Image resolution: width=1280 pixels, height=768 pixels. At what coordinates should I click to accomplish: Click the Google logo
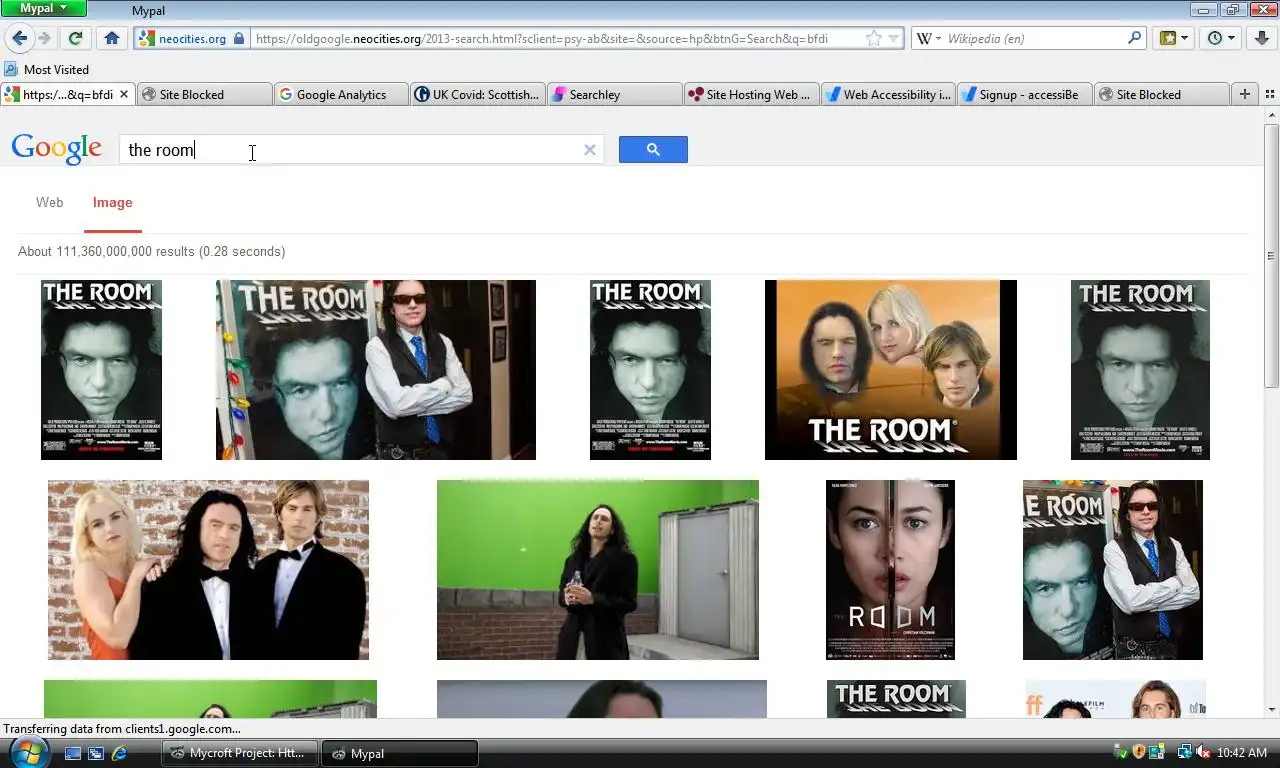point(56,149)
